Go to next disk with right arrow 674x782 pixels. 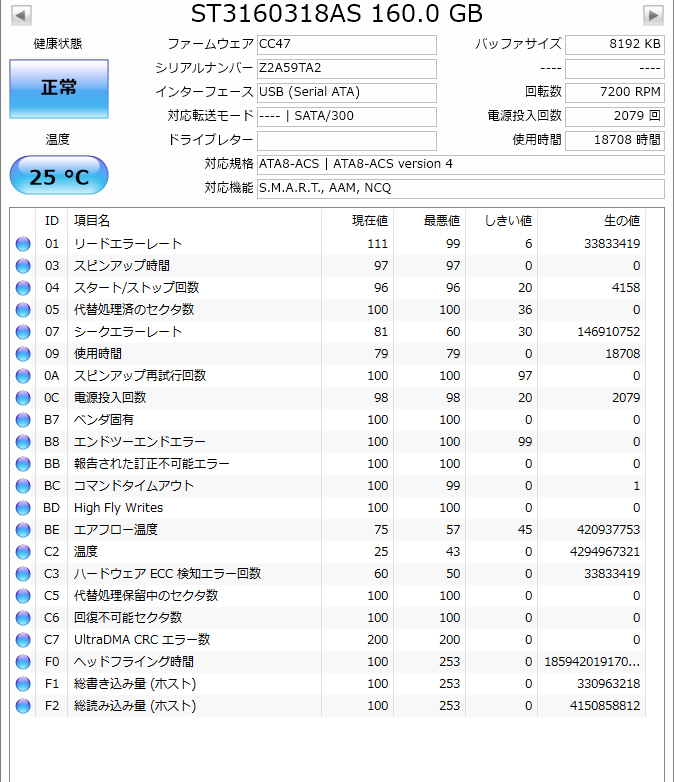(653, 15)
